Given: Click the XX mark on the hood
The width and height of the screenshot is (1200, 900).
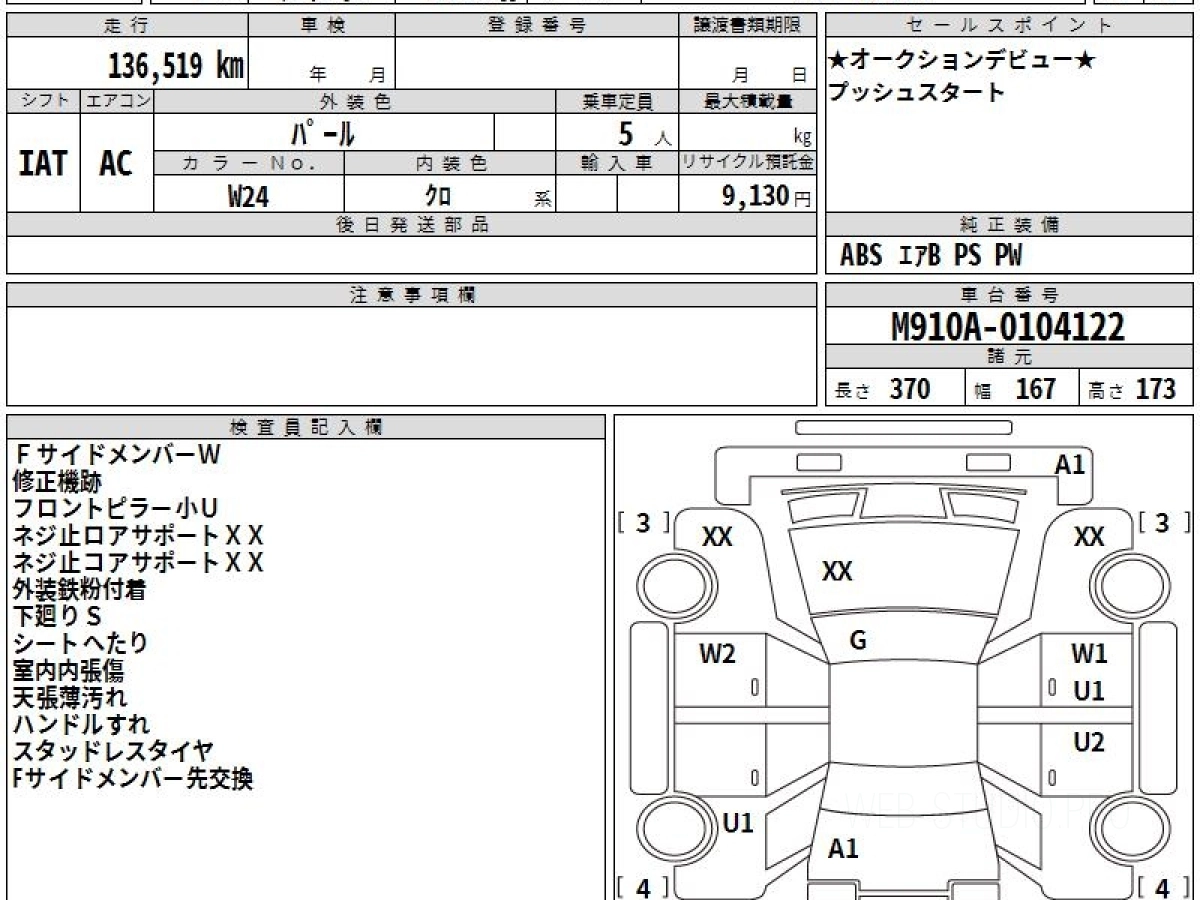Looking at the screenshot, I should click(837, 572).
